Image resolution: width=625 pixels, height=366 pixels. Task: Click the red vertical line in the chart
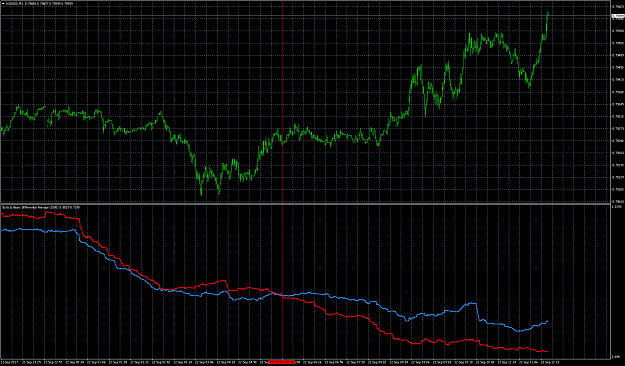point(283,179)
